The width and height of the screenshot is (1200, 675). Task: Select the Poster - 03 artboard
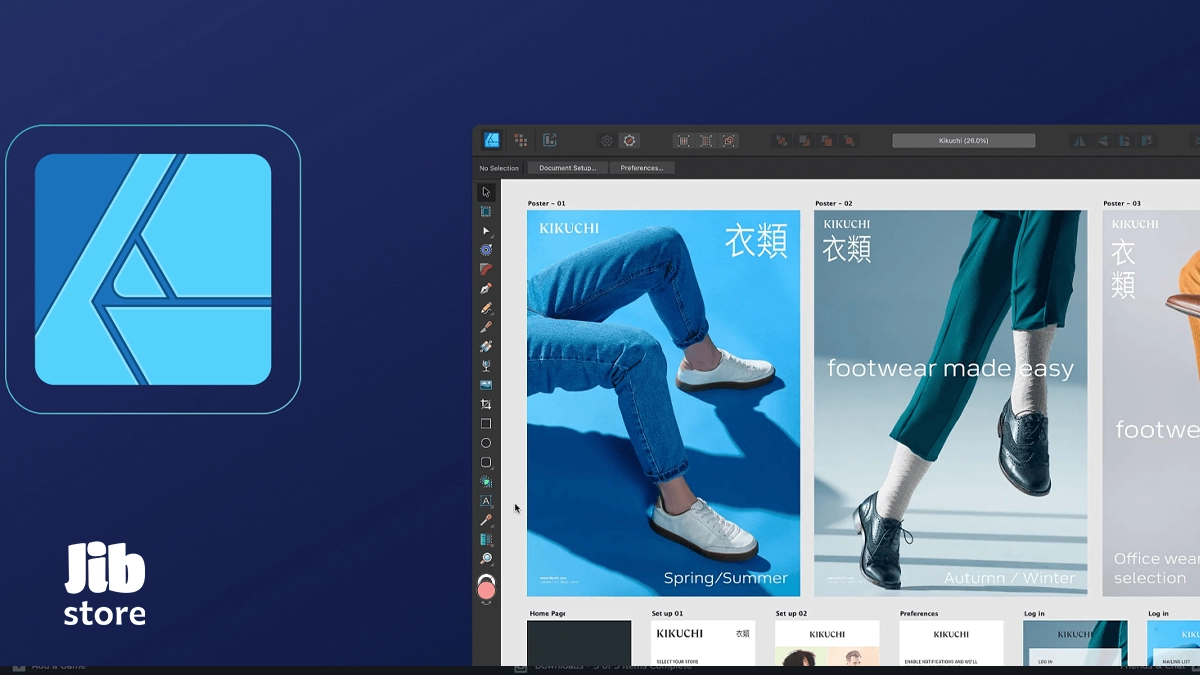(1151, 403)
